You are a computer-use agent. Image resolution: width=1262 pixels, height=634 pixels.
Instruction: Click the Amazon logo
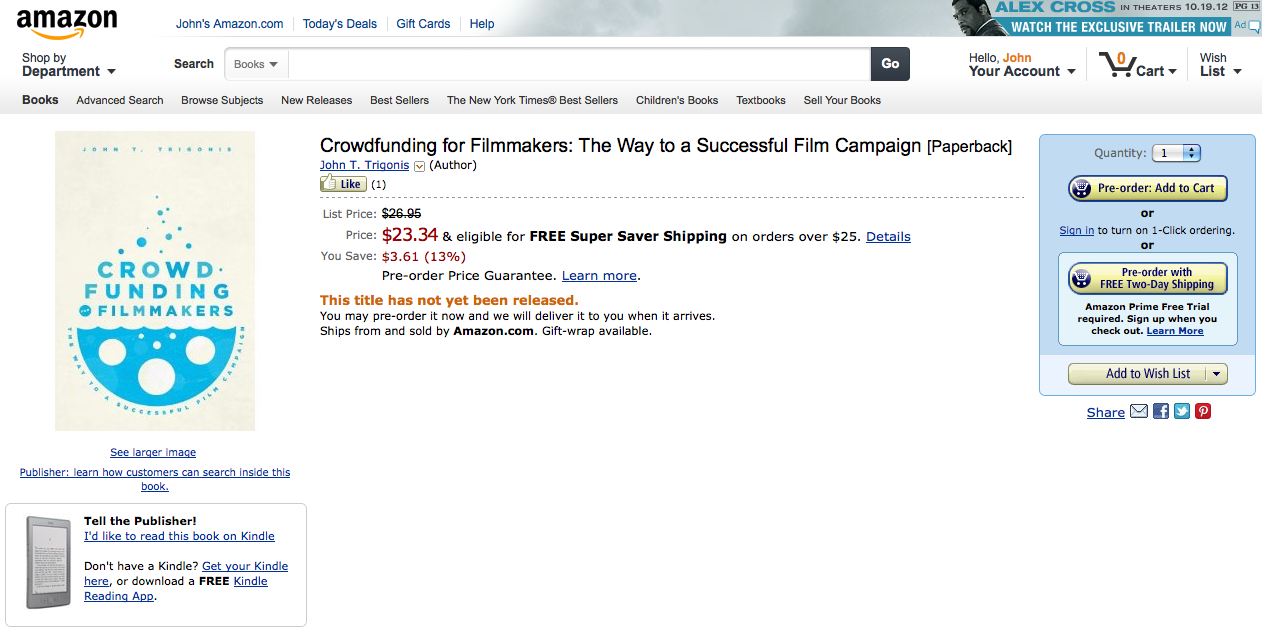click(66, 22)
